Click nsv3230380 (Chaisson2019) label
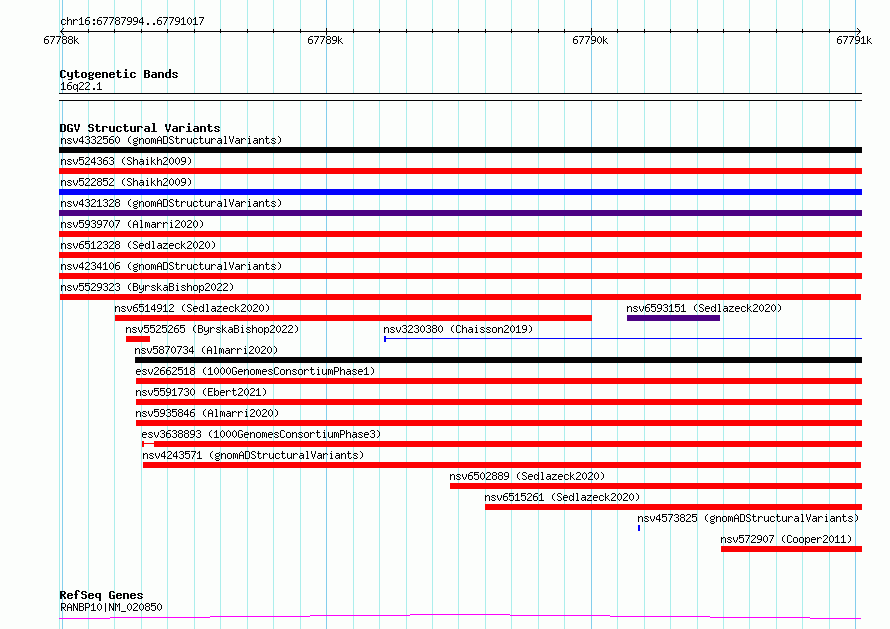 tap(458, 329)
